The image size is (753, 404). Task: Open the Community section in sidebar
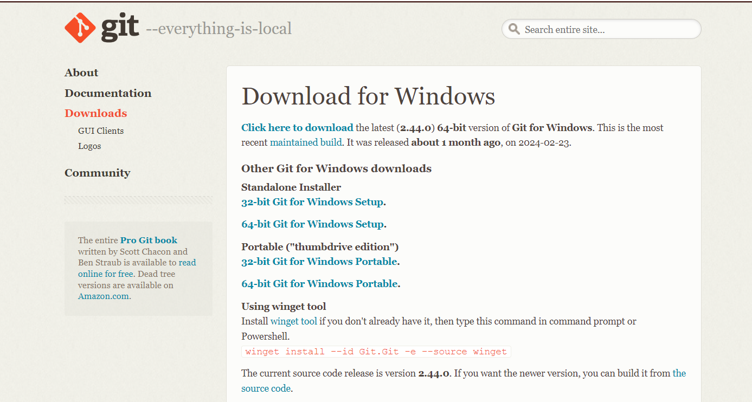pyautogui.click(x=97, y=173)
